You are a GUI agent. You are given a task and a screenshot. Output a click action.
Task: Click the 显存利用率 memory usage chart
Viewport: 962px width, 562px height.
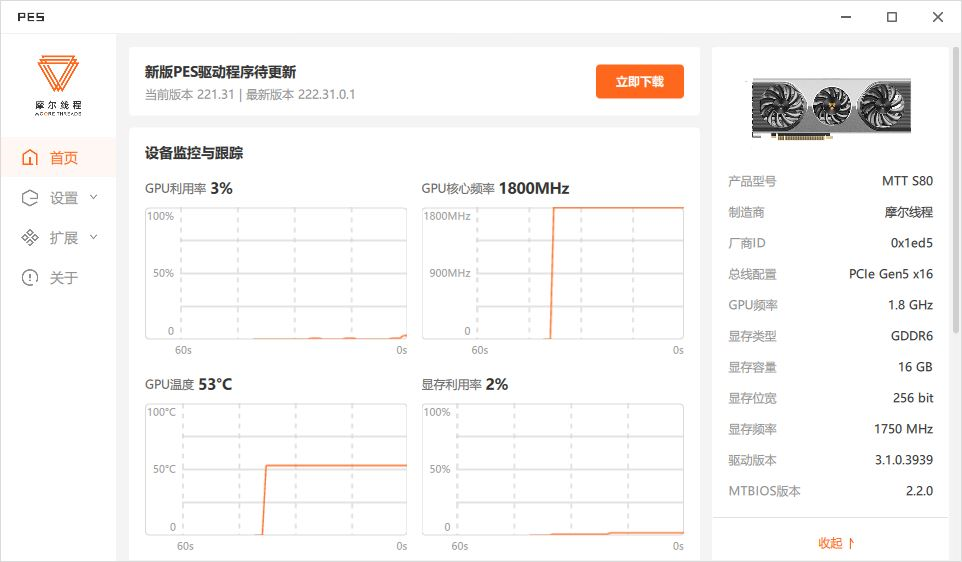point(553,469)
